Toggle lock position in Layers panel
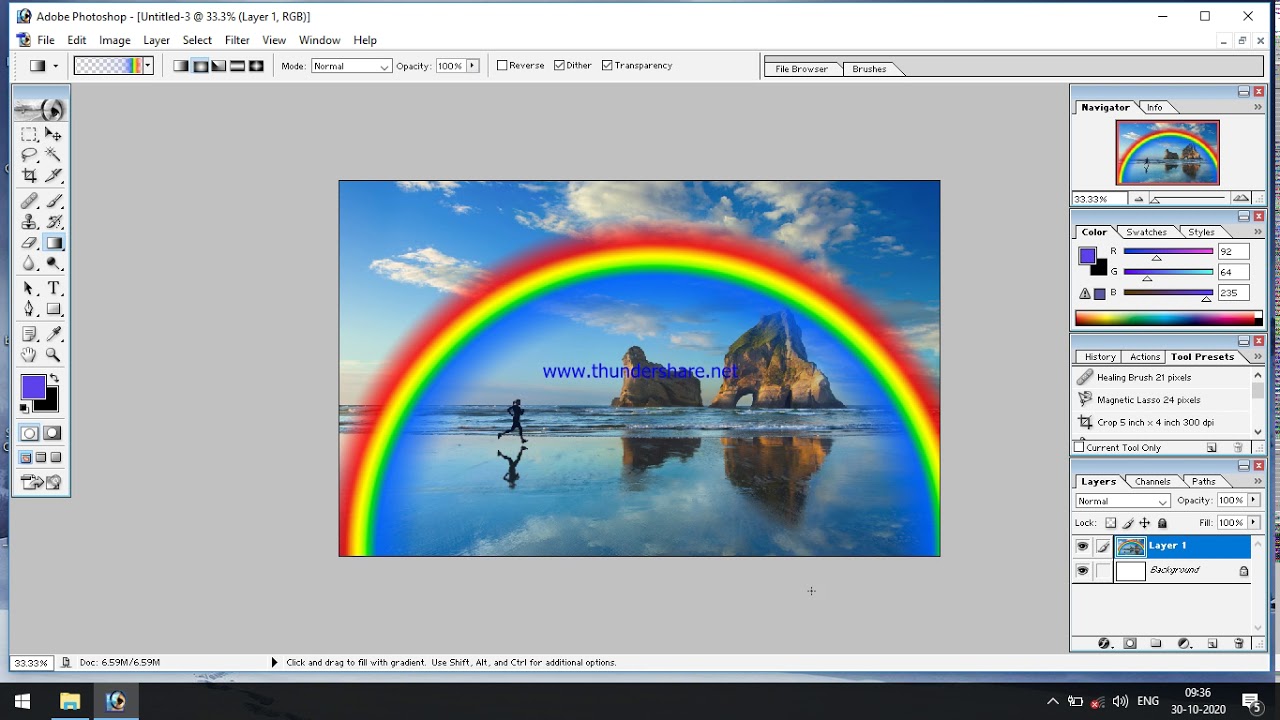The width and height of the screenshot is (1280, 720). 1145,523
